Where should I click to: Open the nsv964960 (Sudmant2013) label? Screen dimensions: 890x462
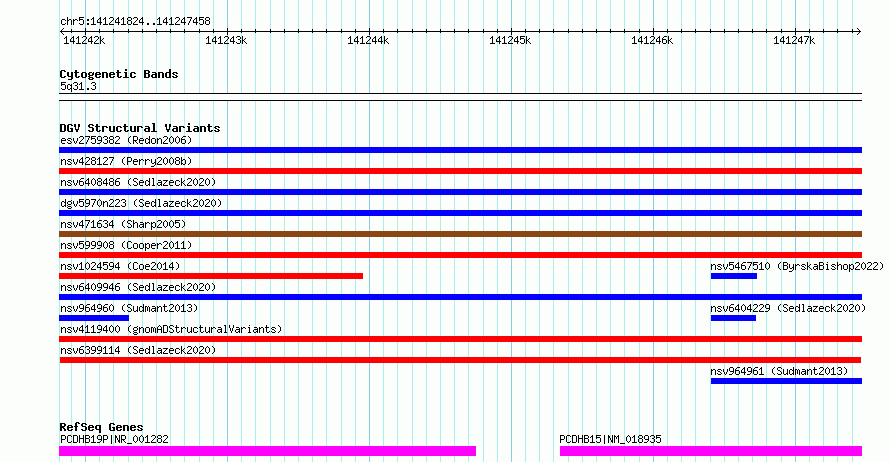click(x=129, y=308)
